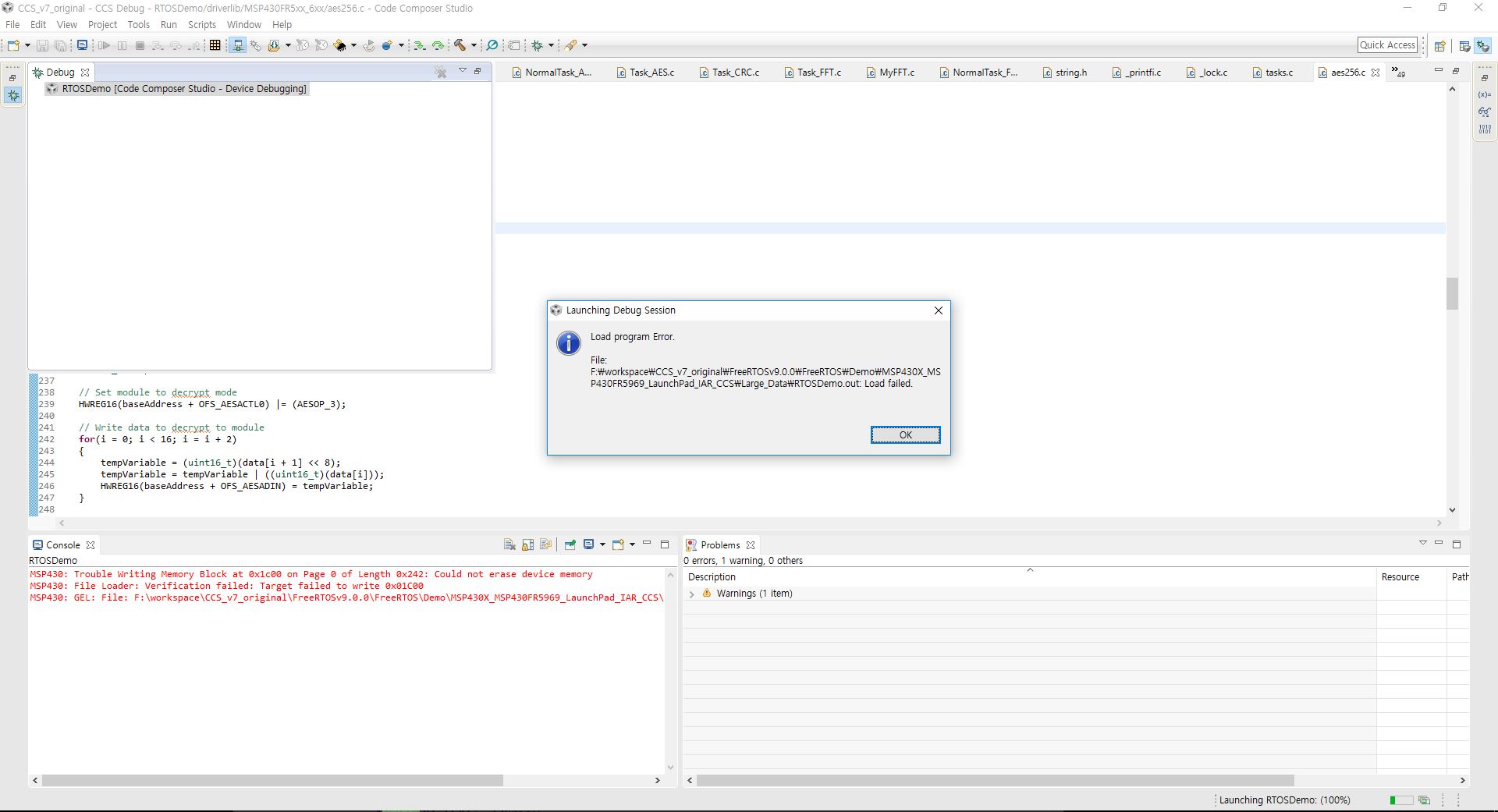The image size is (1498, 812).
Task: Click the Step Into toolbar icon
Action: coord(158,45)
